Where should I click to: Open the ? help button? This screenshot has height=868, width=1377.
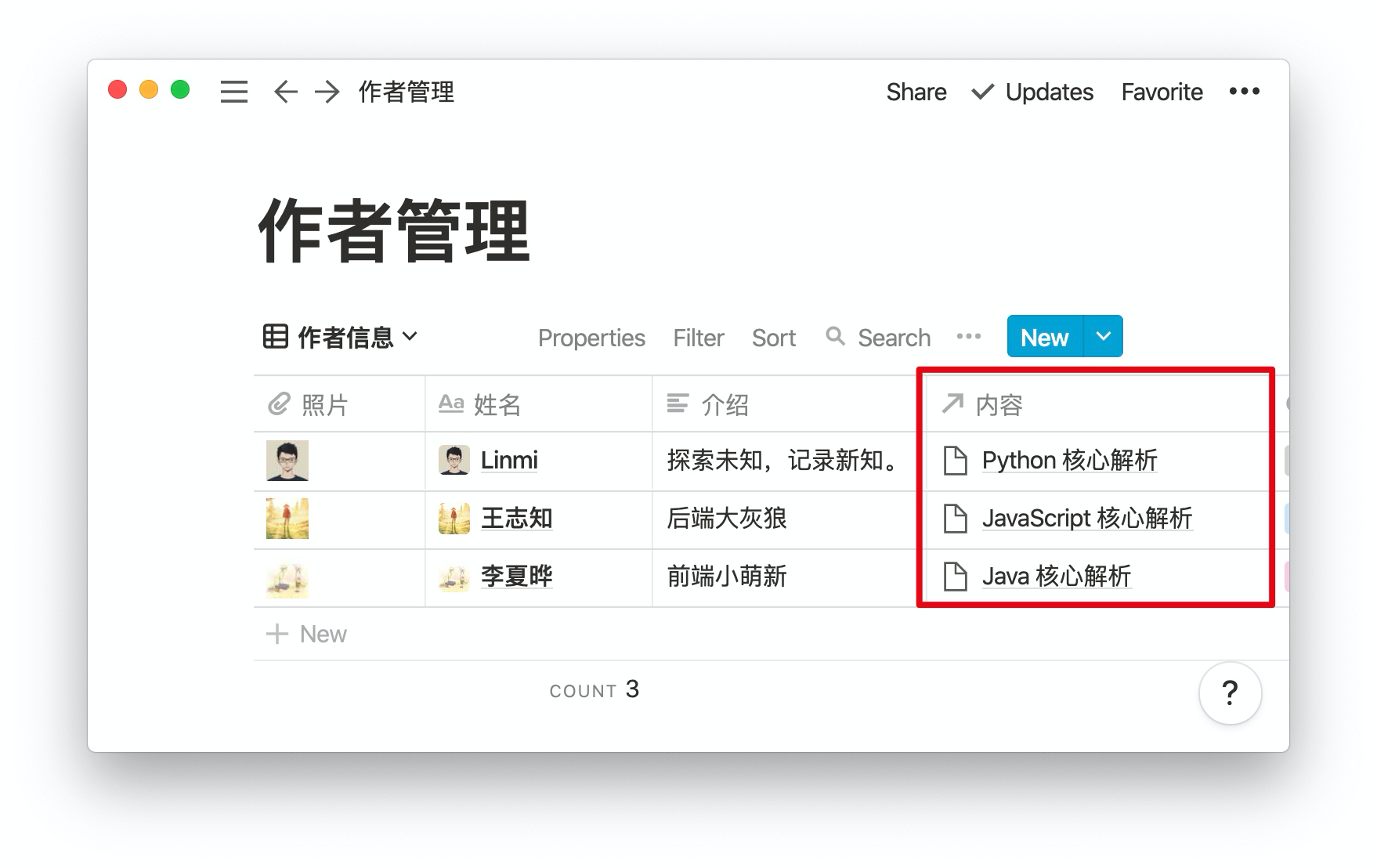click(1230, 693)
